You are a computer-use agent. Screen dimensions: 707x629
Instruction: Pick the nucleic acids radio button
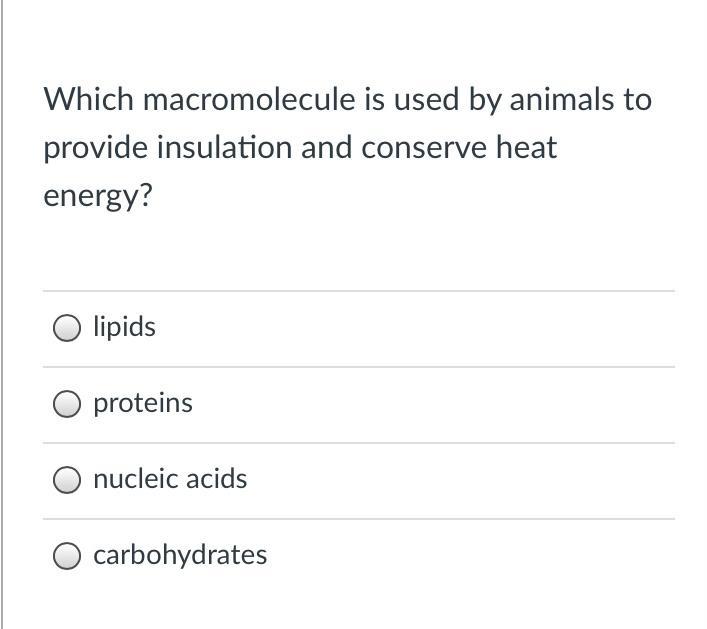pyautogui.click(x=67, y=480)
